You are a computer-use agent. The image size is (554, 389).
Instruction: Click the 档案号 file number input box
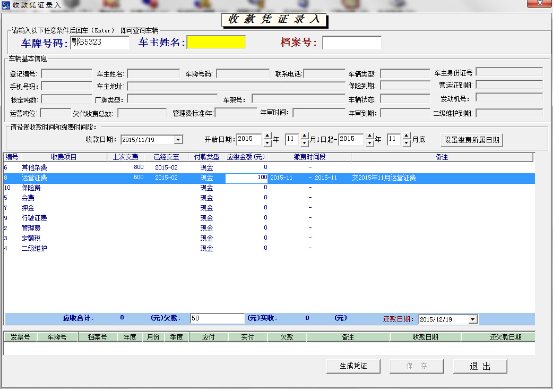tap(352, 42)
